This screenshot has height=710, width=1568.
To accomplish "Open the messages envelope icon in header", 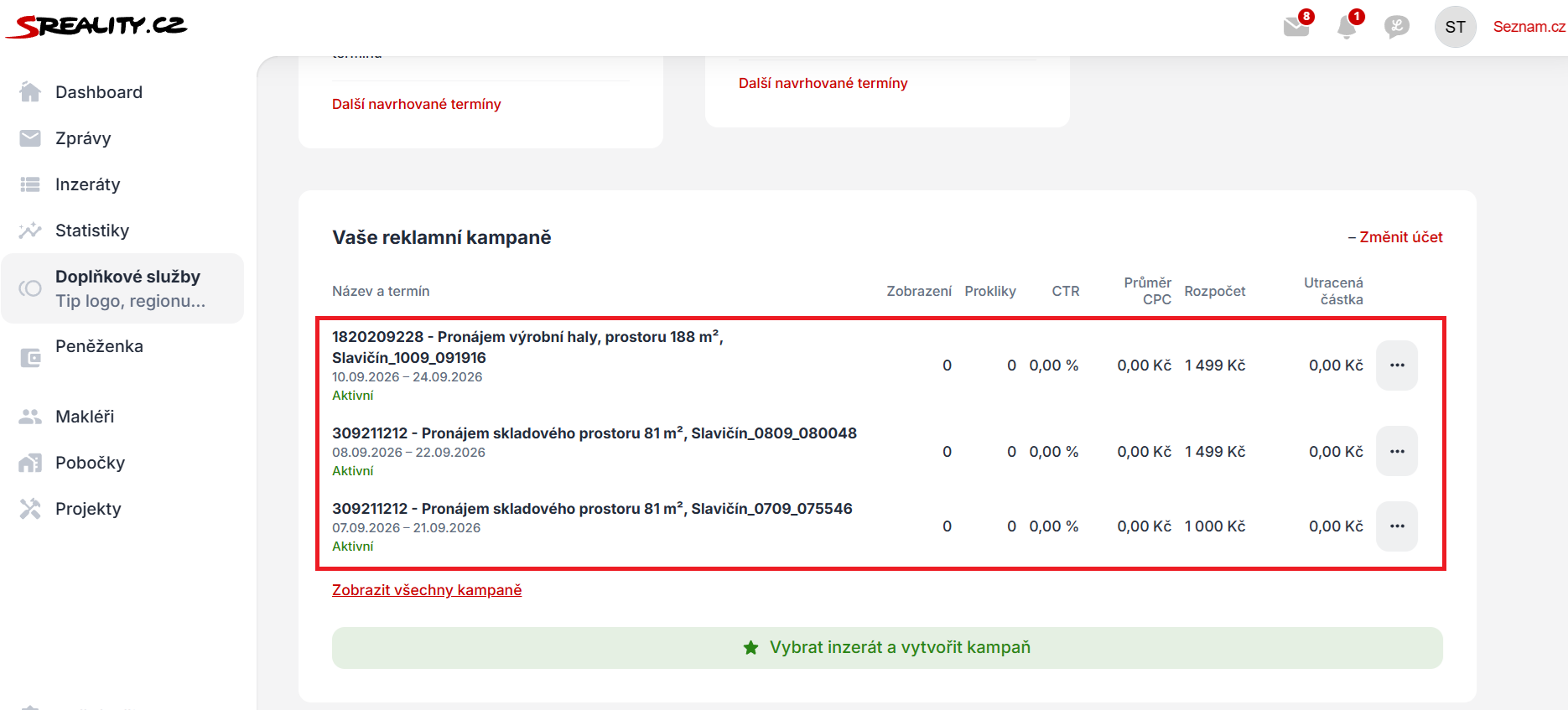I will pyautogui.click(x=1296, y=27).
